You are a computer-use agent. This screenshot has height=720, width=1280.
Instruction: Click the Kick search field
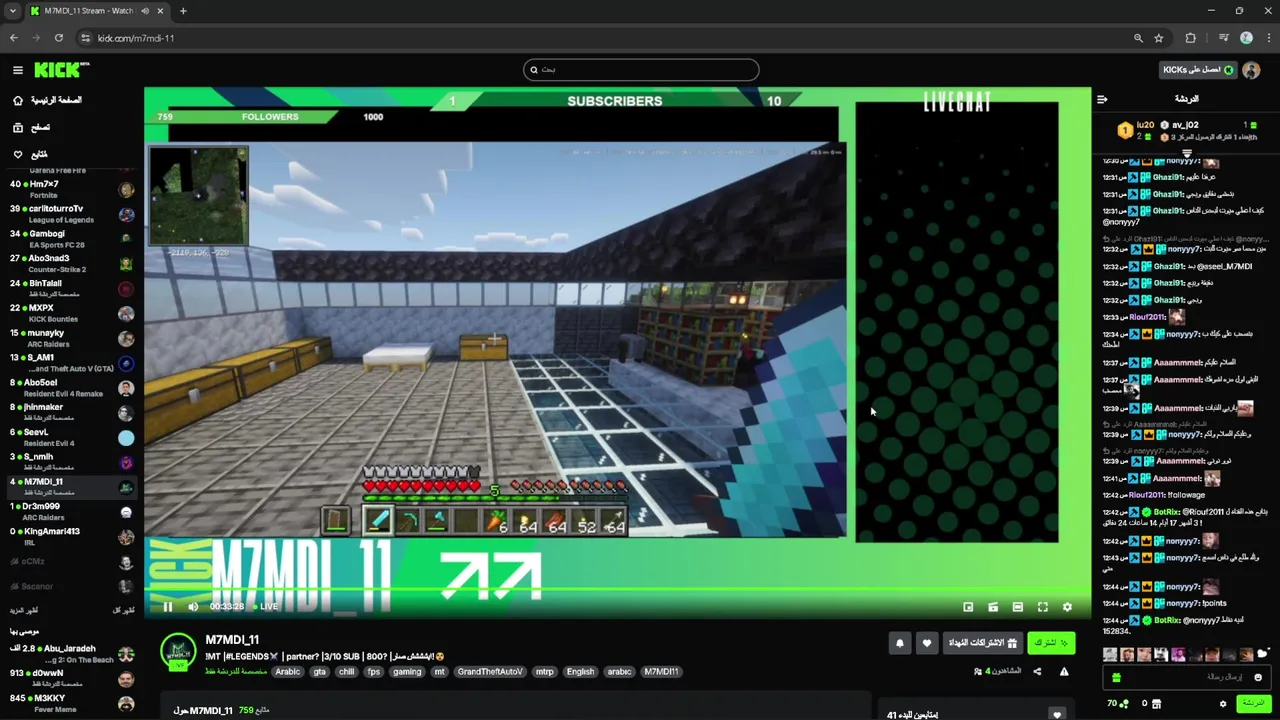coord(641,70)
